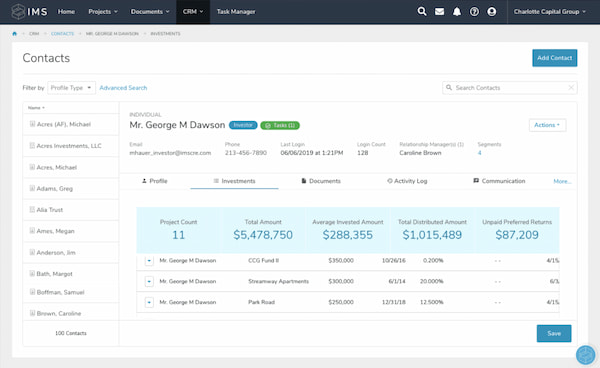Open the notifications bell icon
This screenshot has height=368, width=600.
457,11
